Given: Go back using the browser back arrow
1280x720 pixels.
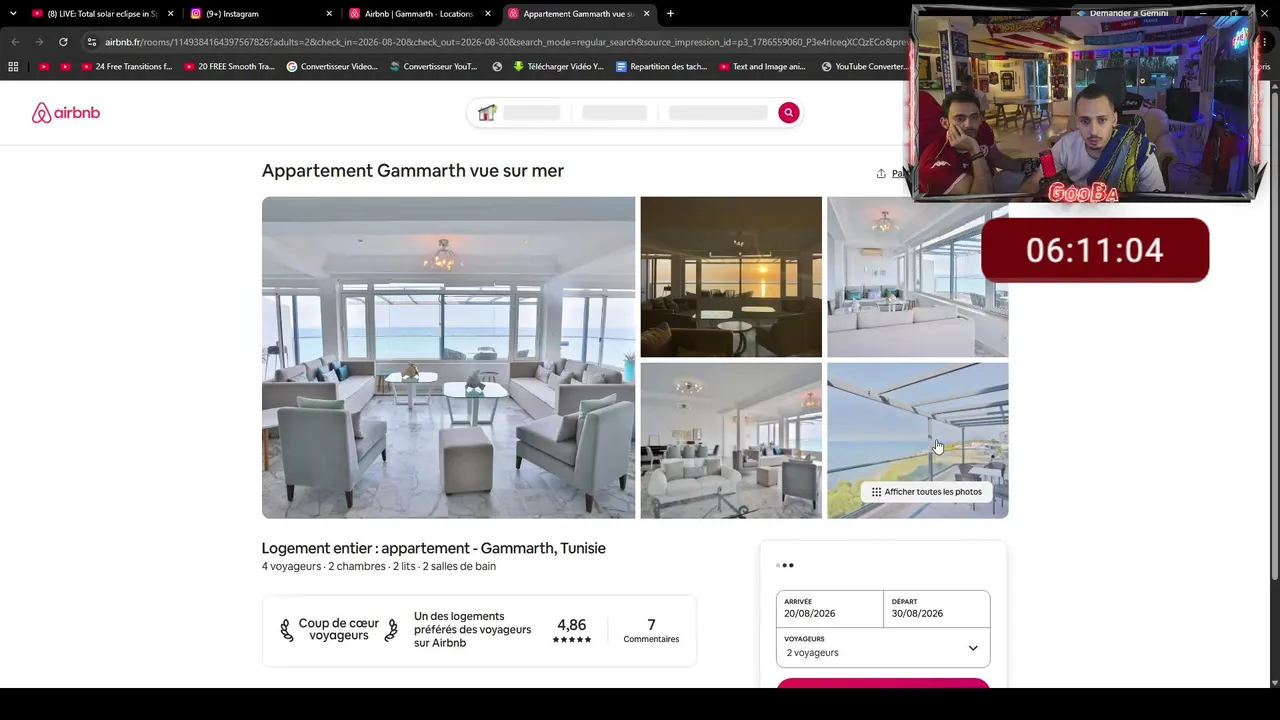Looking at the screenshot, I should 15,42.
